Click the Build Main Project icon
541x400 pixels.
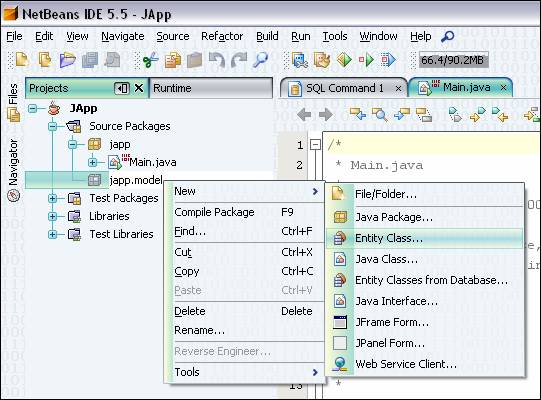300,60
